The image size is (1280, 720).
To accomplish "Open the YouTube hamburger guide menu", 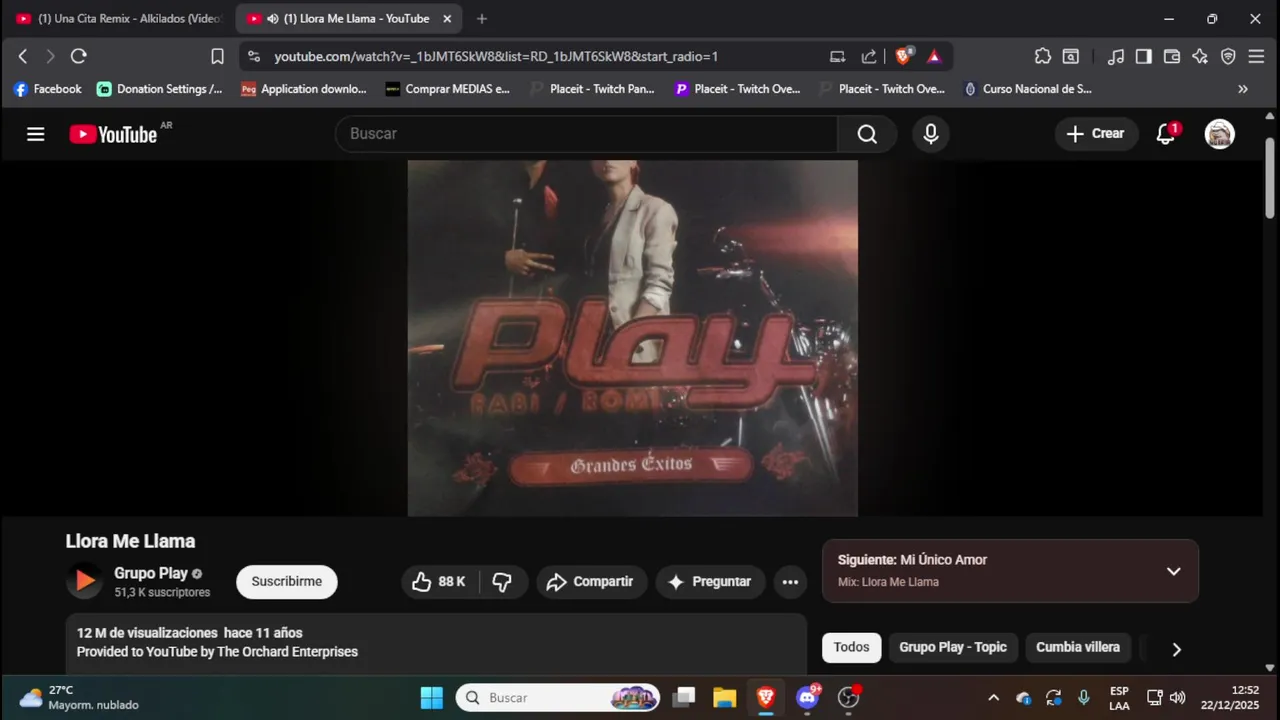I will click(36, 134).
